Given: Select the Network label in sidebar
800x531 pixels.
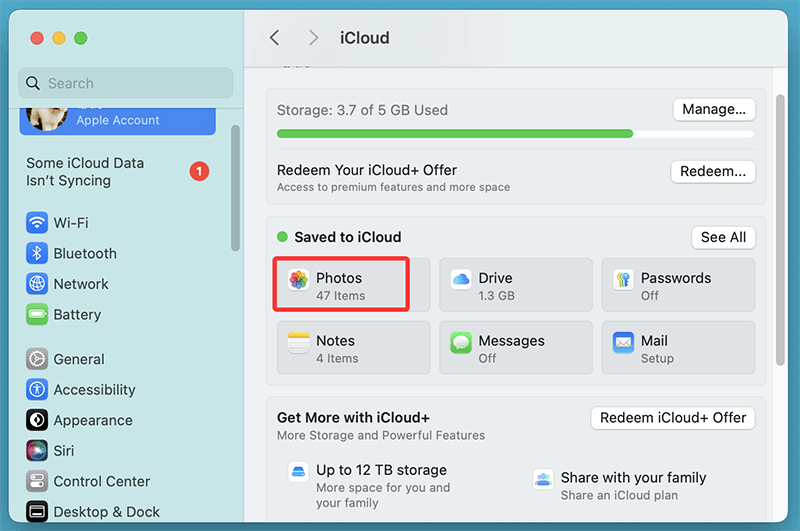Looking at the screenshot, I should tap(81, 284).
